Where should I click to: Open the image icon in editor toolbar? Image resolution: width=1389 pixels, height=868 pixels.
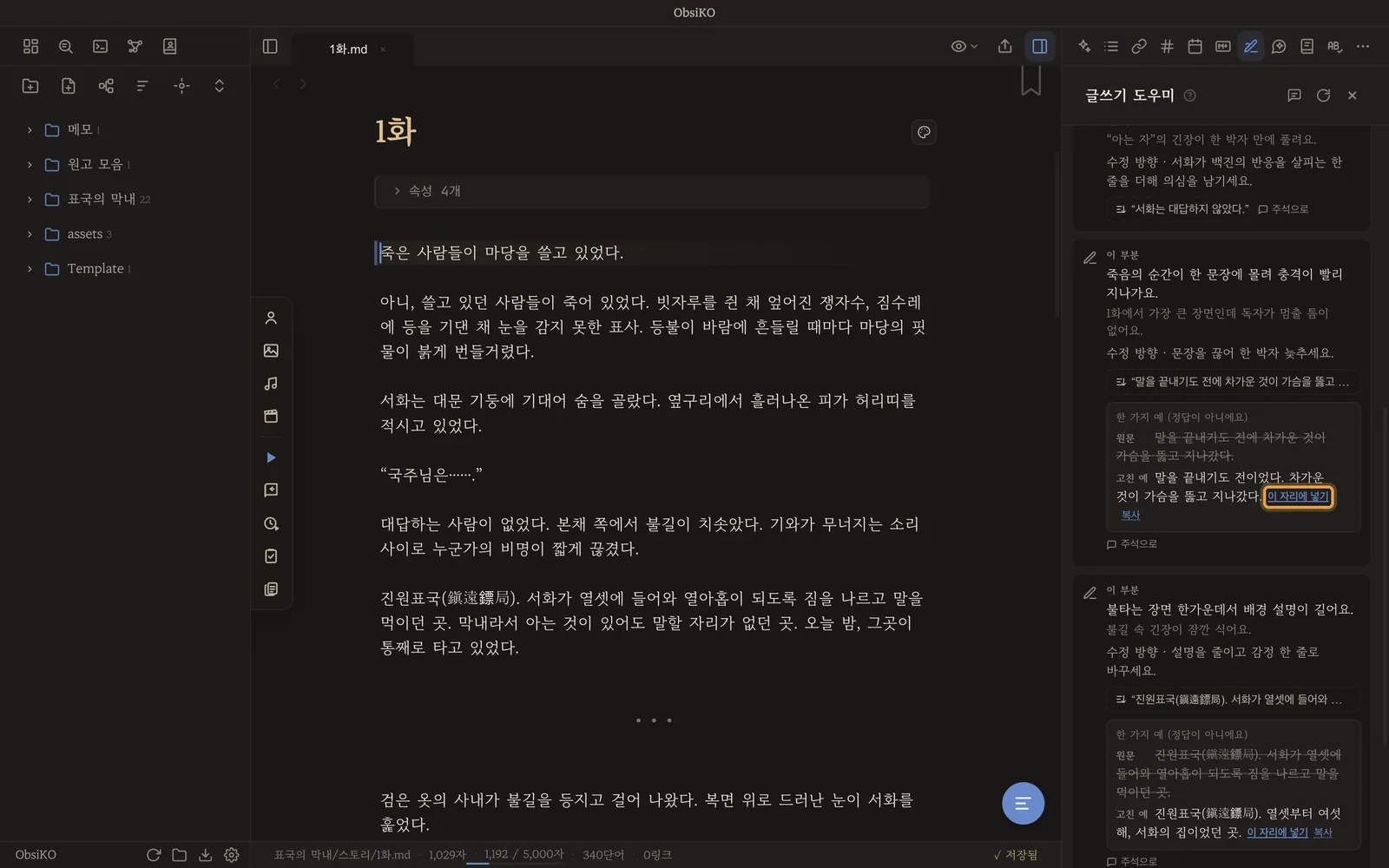(x=271, y=351)
